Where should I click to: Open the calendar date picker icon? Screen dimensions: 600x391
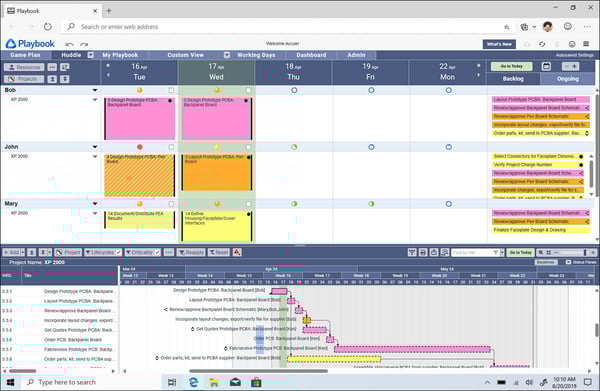(546, 67)
